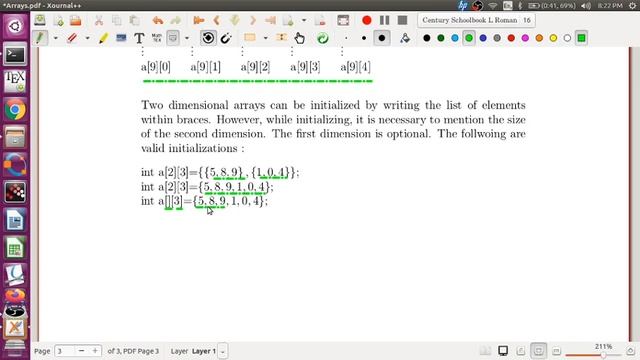Expand the drawing type dropdown

(187, 38)
